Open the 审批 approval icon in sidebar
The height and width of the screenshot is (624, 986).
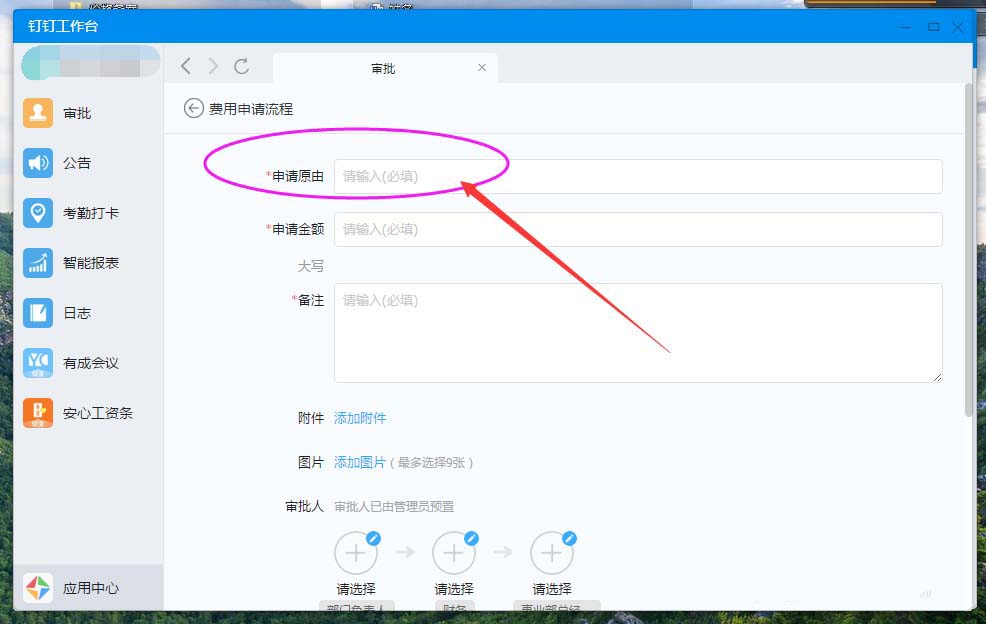(38, 113)
